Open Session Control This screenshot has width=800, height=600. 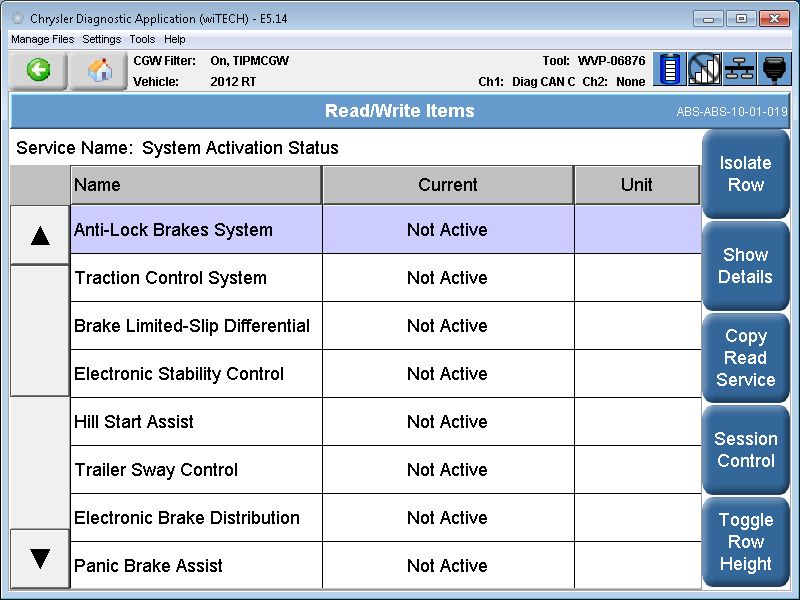click(745, 450)
